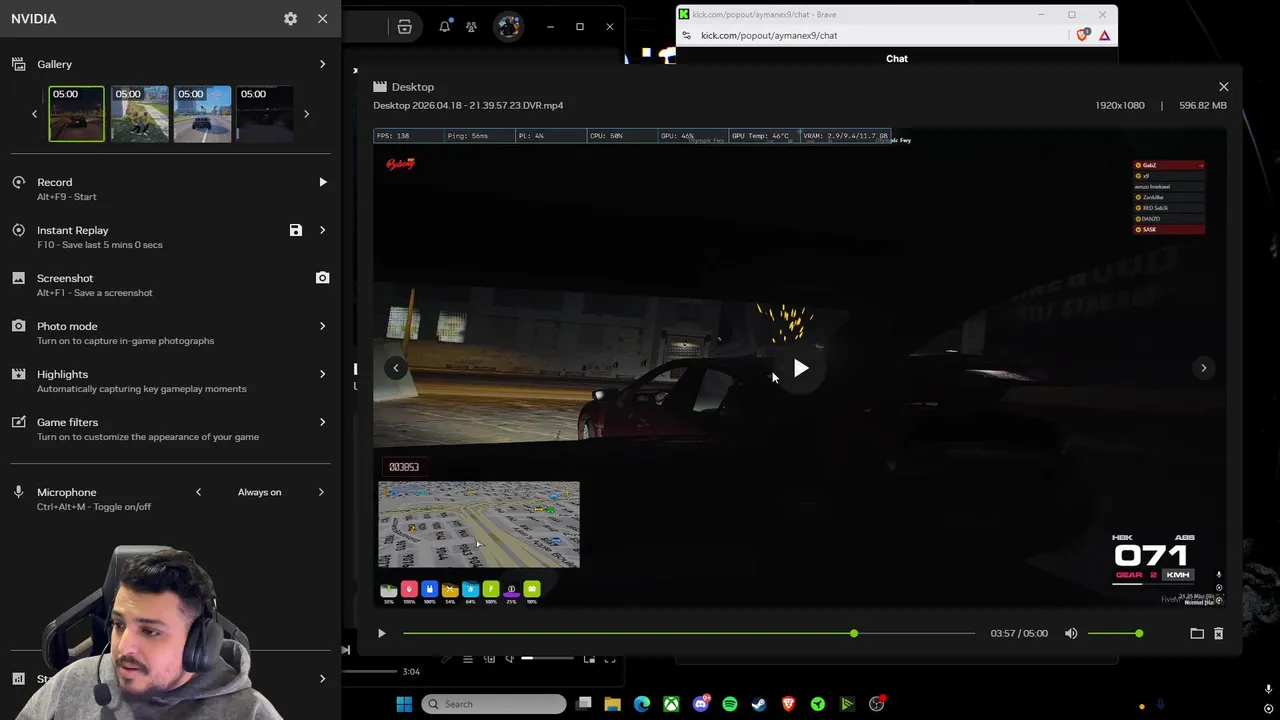Switch microphone mode with left arrow
The image size is (1280, 720).
(198, 492)
